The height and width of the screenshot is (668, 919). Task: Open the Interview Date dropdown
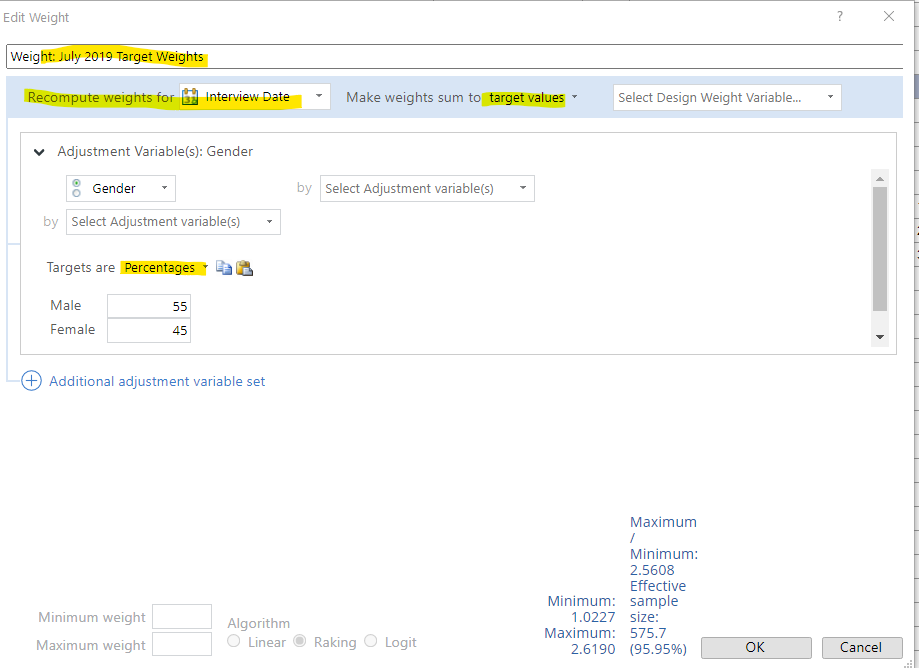click(318, 97)
